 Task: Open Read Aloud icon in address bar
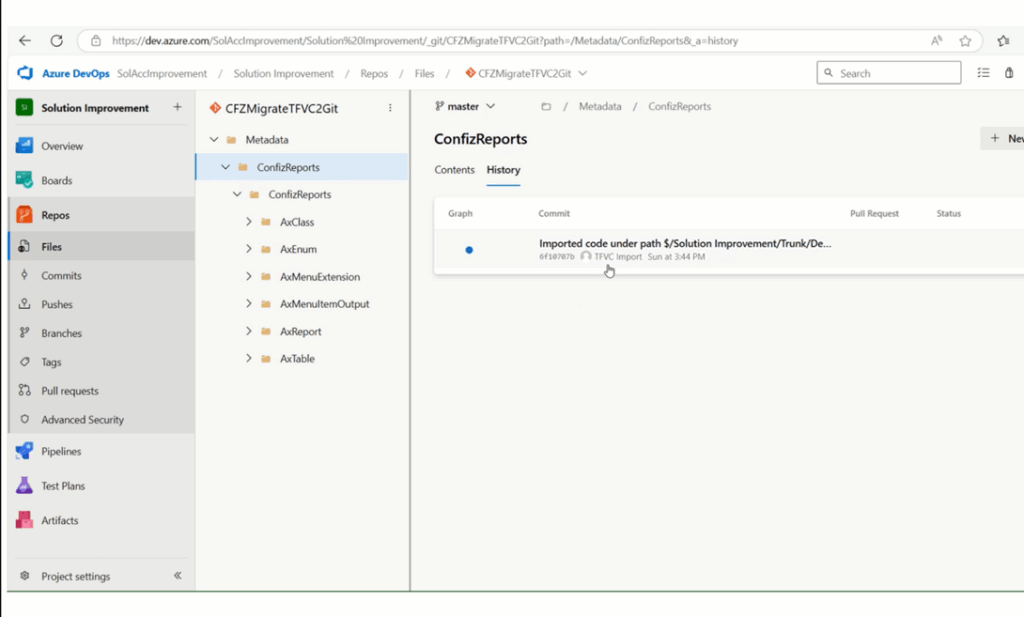[x=936, y=40]
